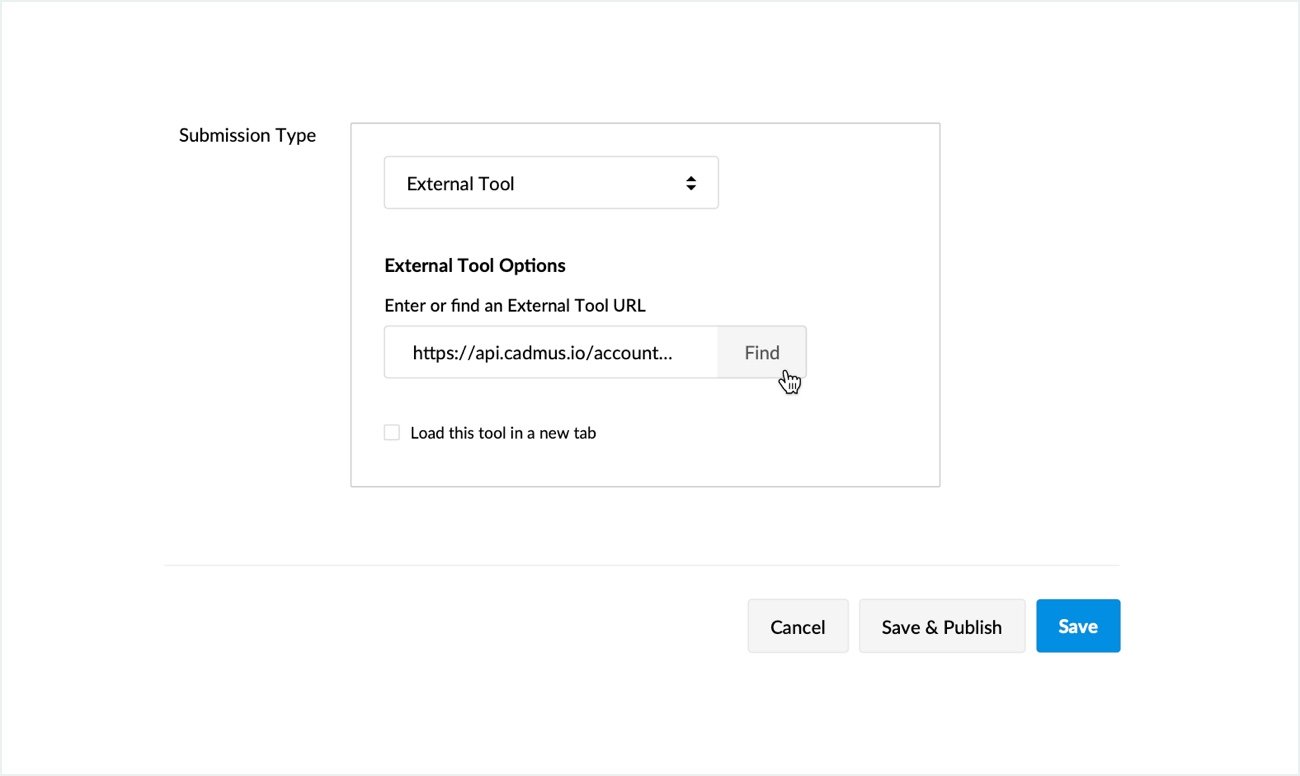Click Save & Publish

pyautogui.click(x=941, y=626)
